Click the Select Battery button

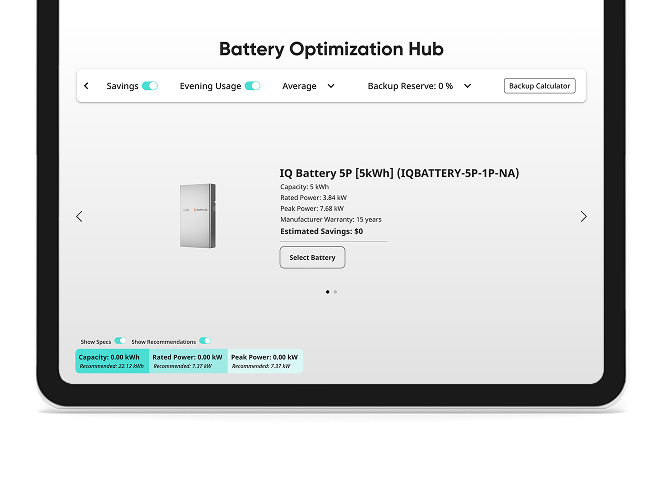click(x=312, y=258)
